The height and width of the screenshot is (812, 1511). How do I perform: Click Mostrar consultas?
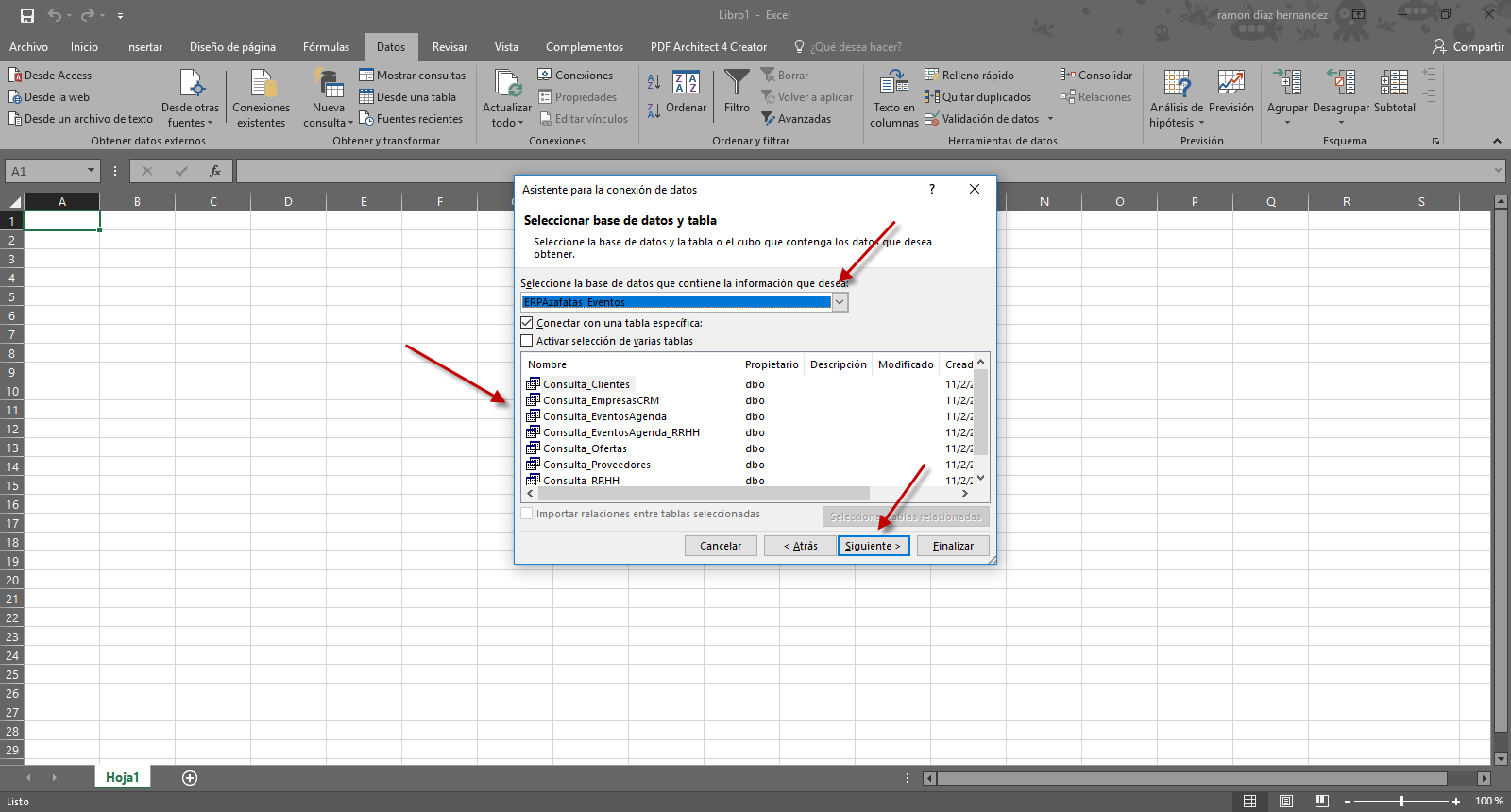click(x=413, y=76)
